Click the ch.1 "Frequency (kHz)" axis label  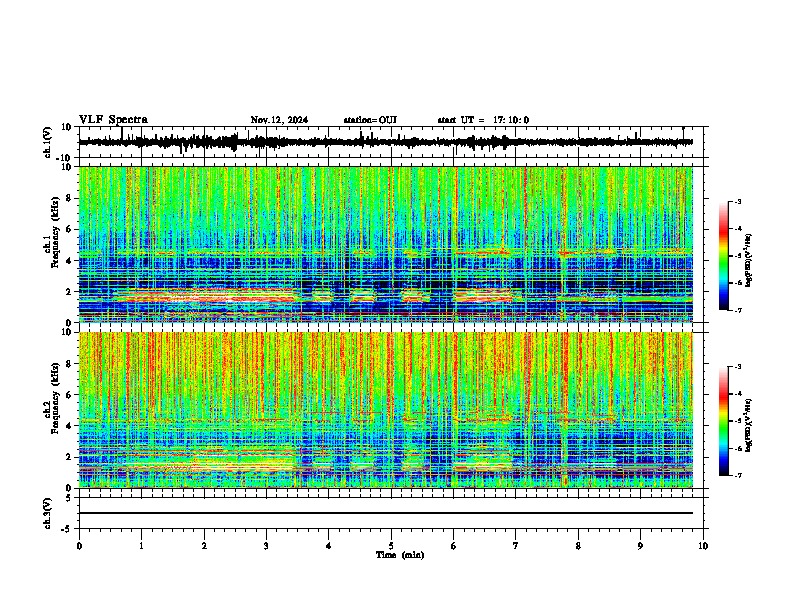click(x=55, y=233)
